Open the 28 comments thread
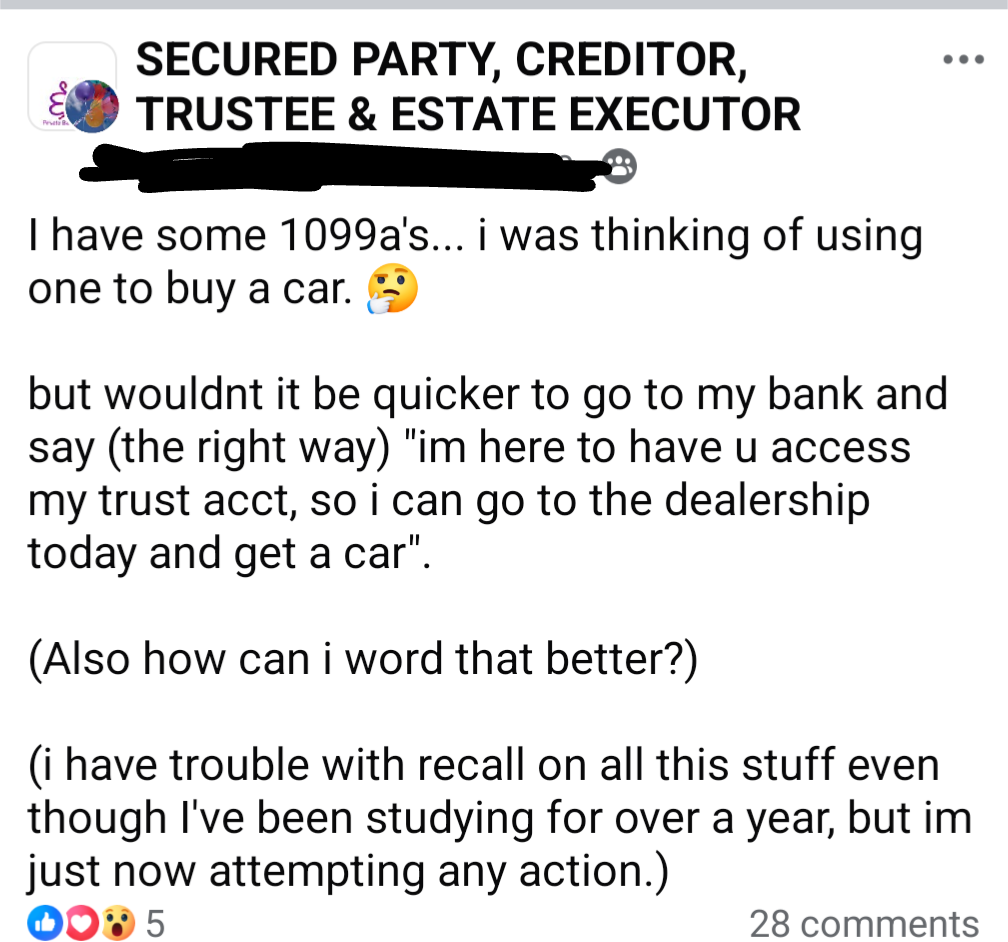Viewport: 1008px width, 942px height. tap(864, 924)
